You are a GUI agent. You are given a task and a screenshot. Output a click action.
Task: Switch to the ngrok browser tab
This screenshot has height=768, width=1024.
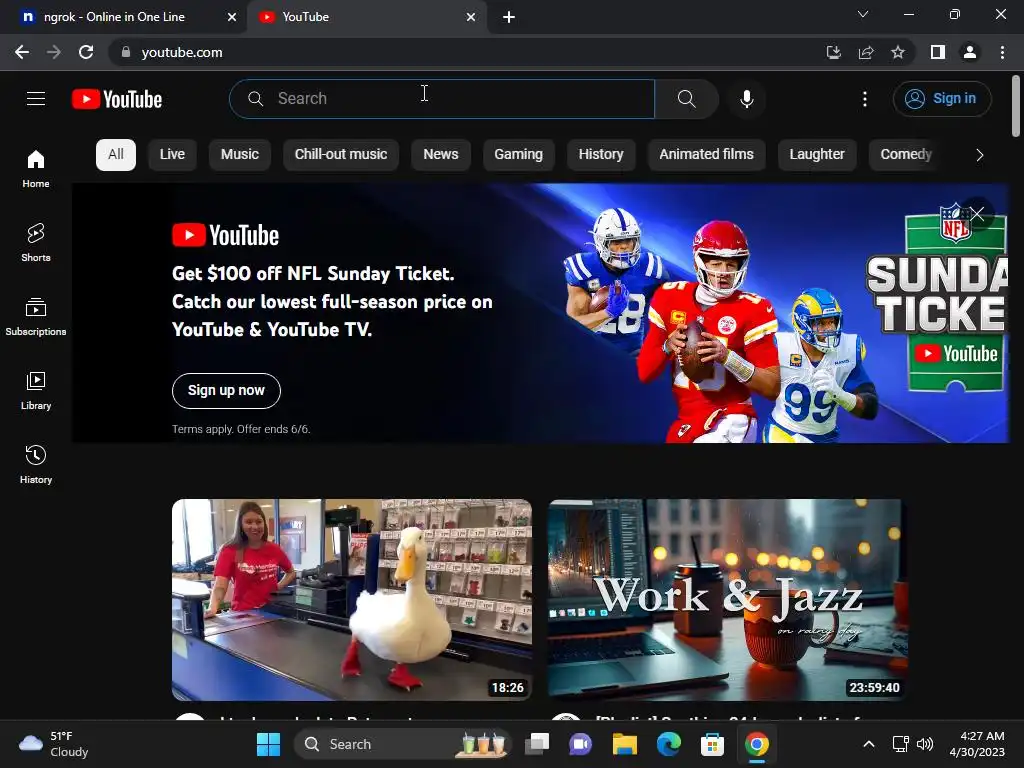coord(114,17)
